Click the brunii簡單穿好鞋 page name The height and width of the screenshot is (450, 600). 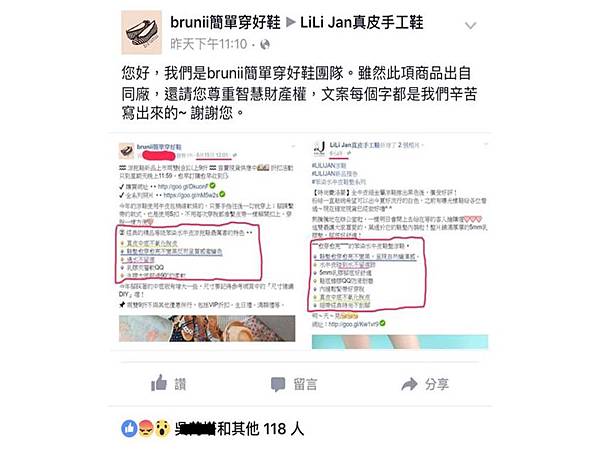[x=225, y=22]
